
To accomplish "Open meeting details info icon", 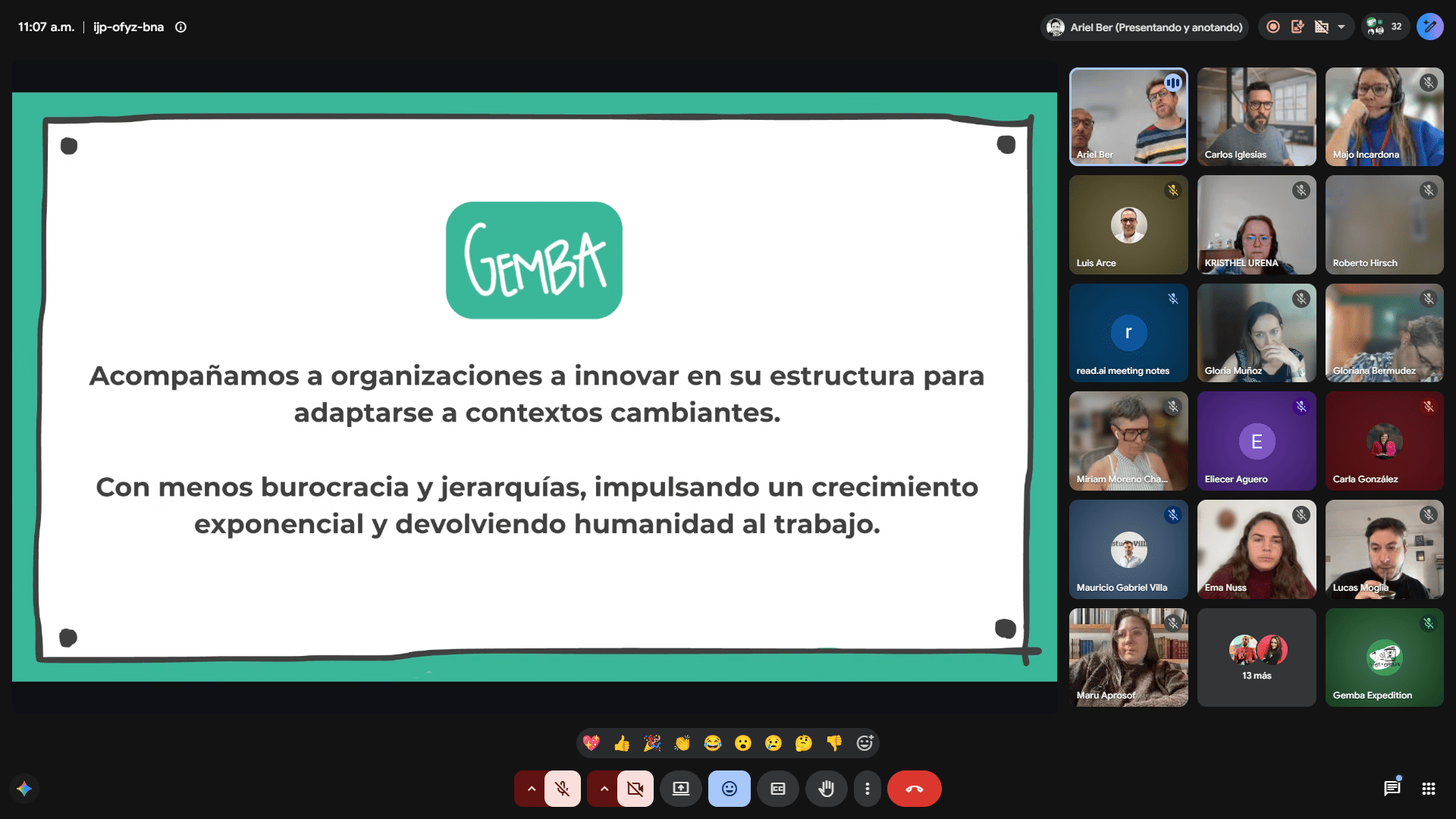I will [180, 27].
